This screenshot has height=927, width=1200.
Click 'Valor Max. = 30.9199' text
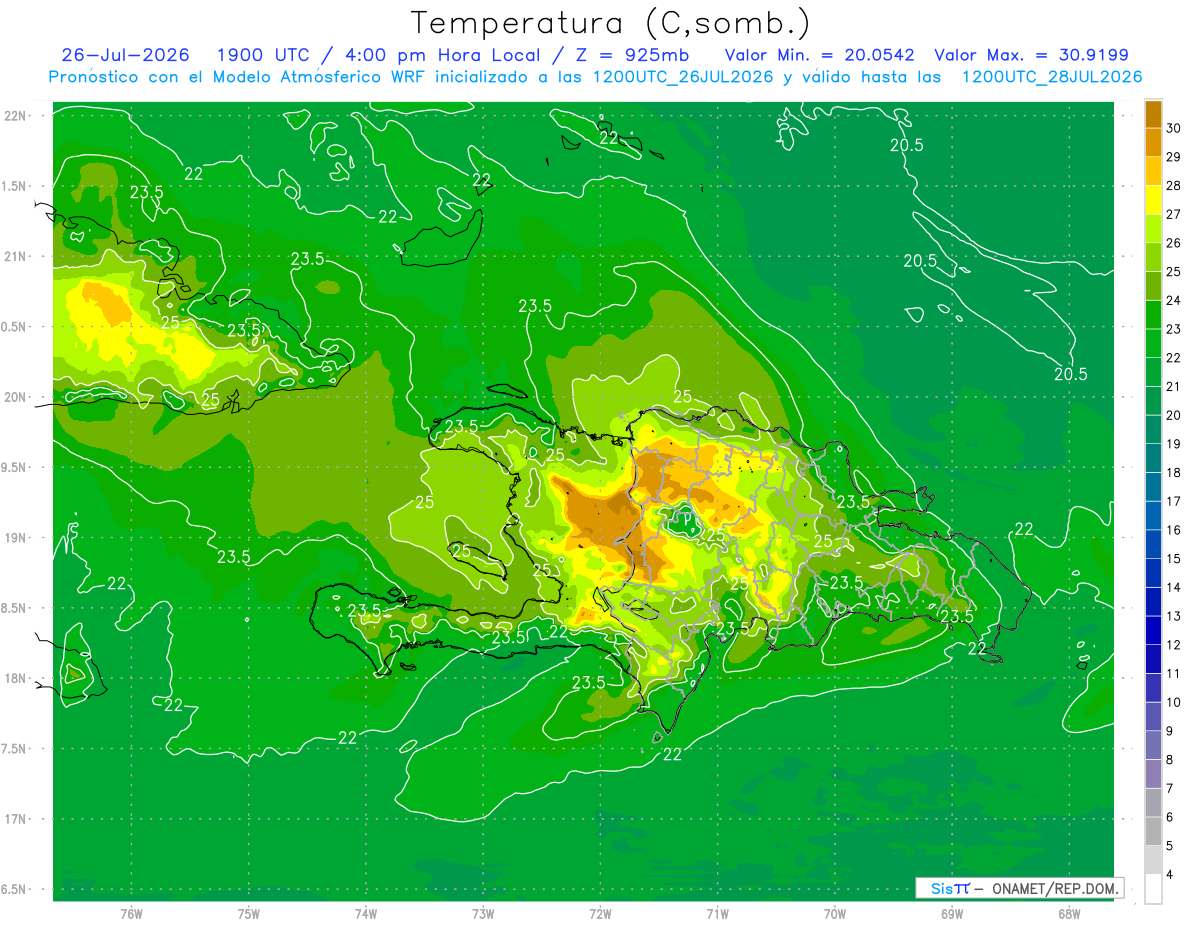tap(1031, 55)
